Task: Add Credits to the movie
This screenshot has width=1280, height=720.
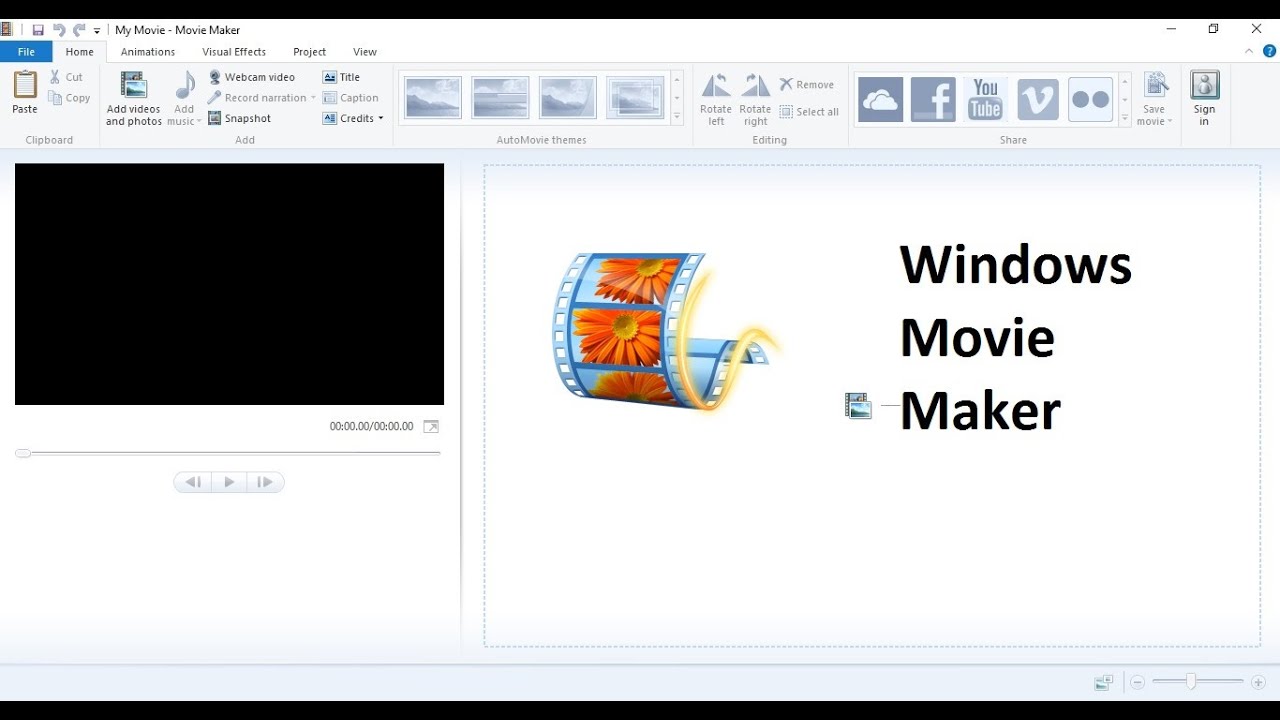Action: [x=349, y=118]
